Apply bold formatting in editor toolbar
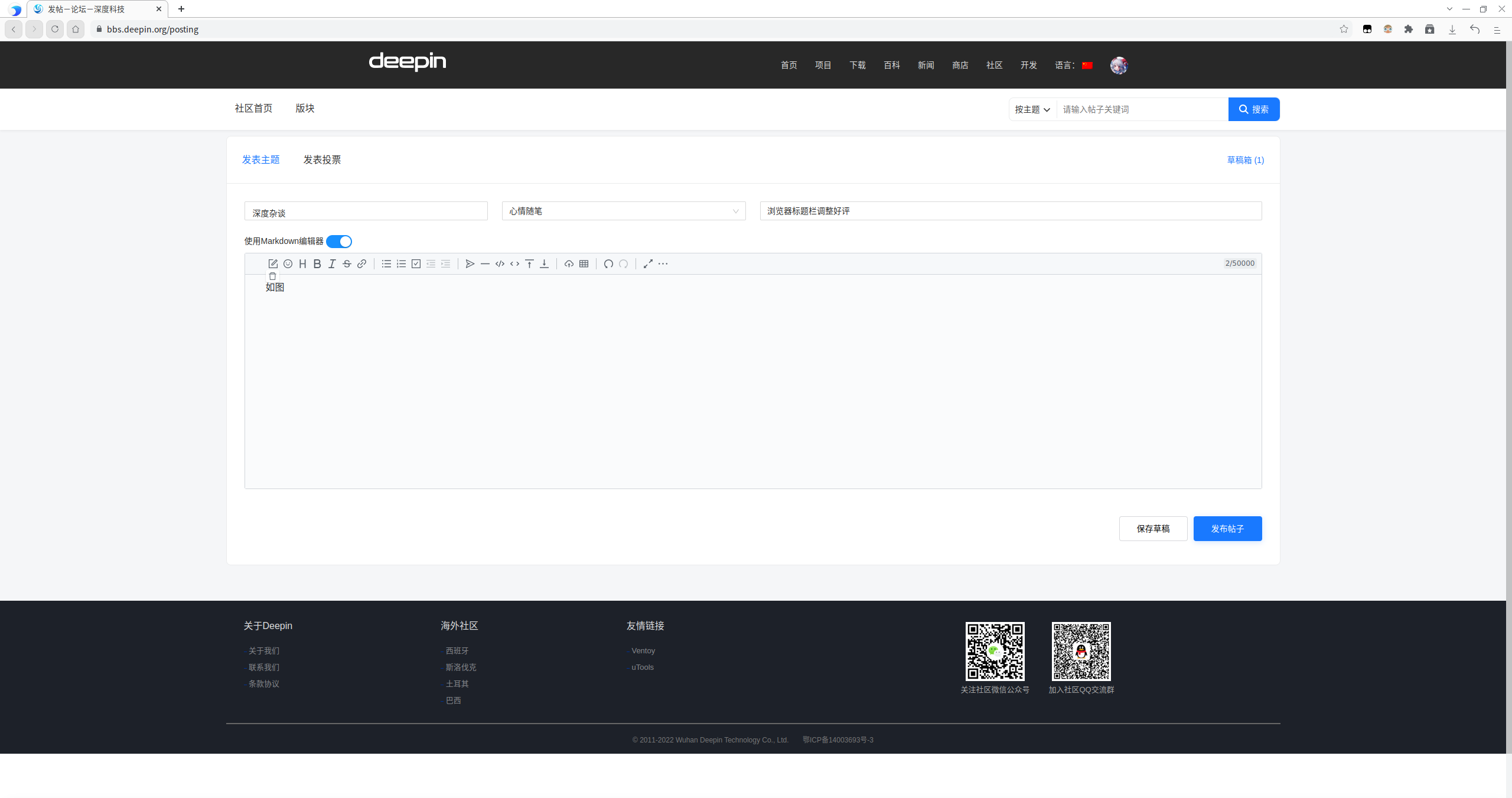Viewport: 1512px width, 798px height. coord(317,264)
